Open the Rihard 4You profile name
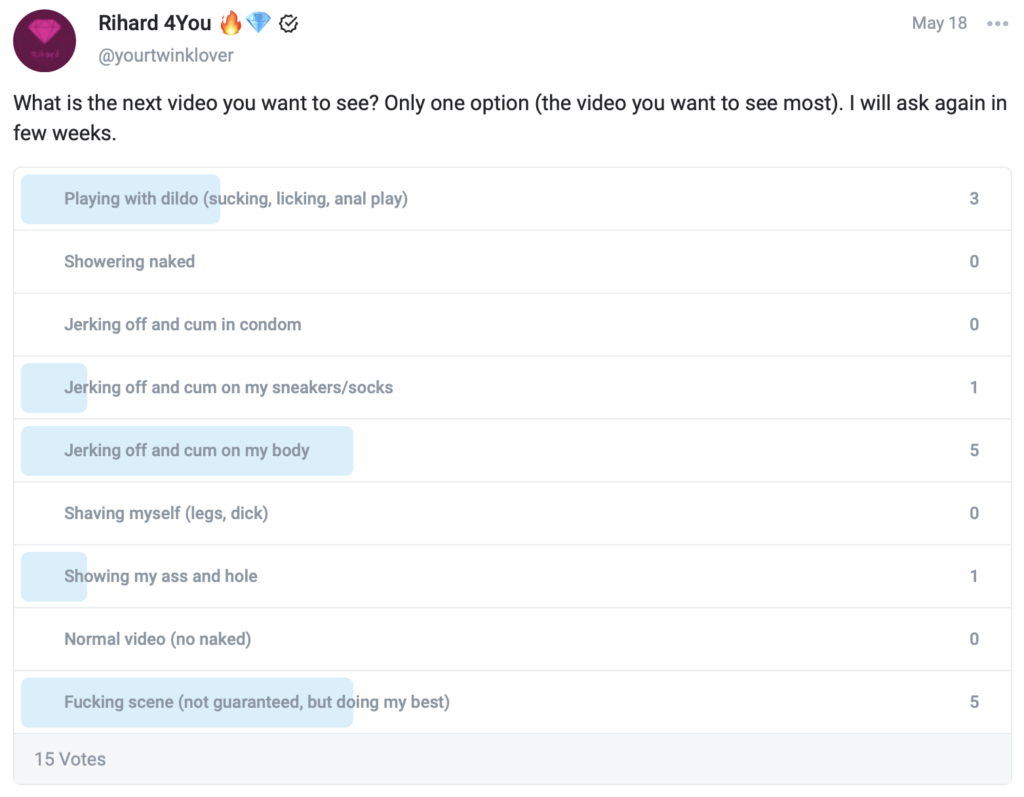 [x=155, y=23]
